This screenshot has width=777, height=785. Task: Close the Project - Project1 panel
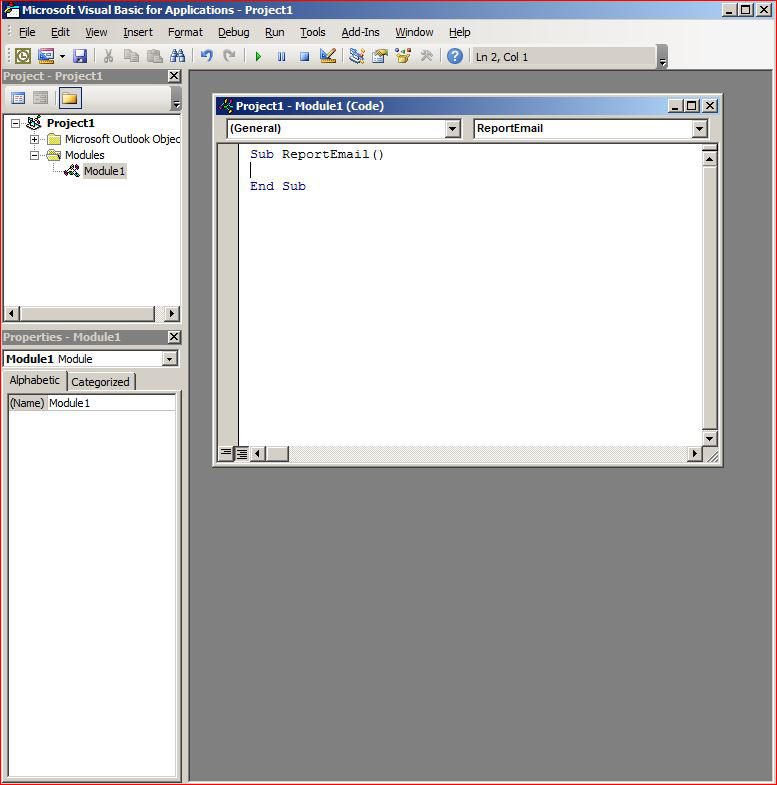click(x=174, y=76)
